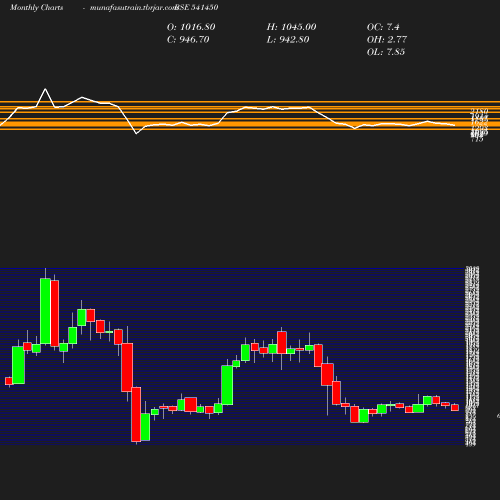
Task: Click the highest peak of the white line
Action: coord(45,89)
